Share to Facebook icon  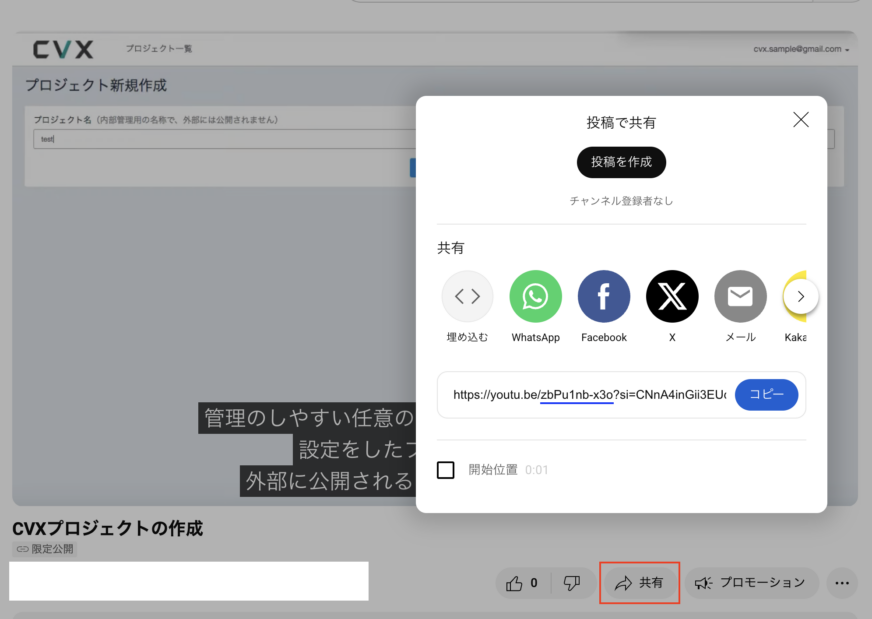click(x=604, y=297)
